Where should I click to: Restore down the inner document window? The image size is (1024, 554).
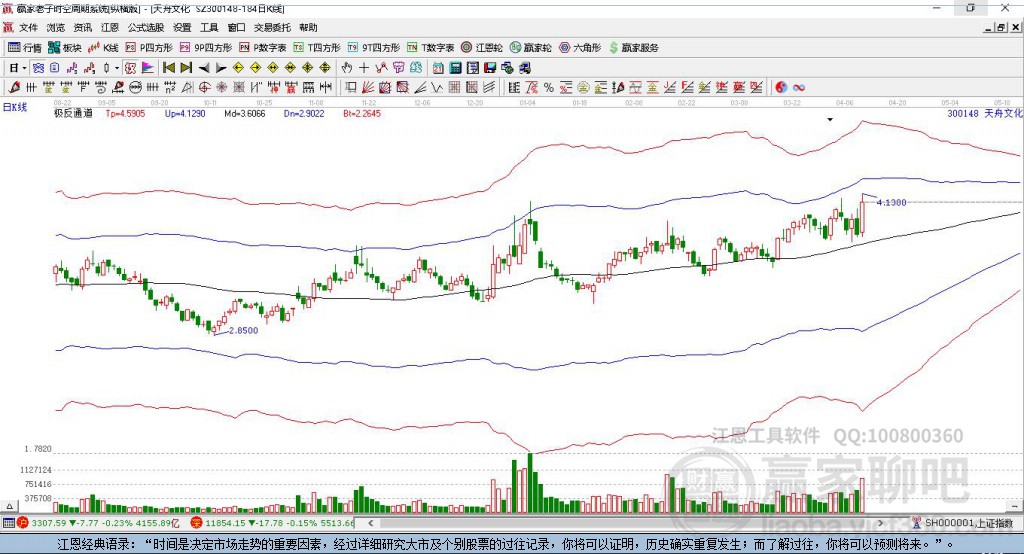click(x=1000, y=27)
